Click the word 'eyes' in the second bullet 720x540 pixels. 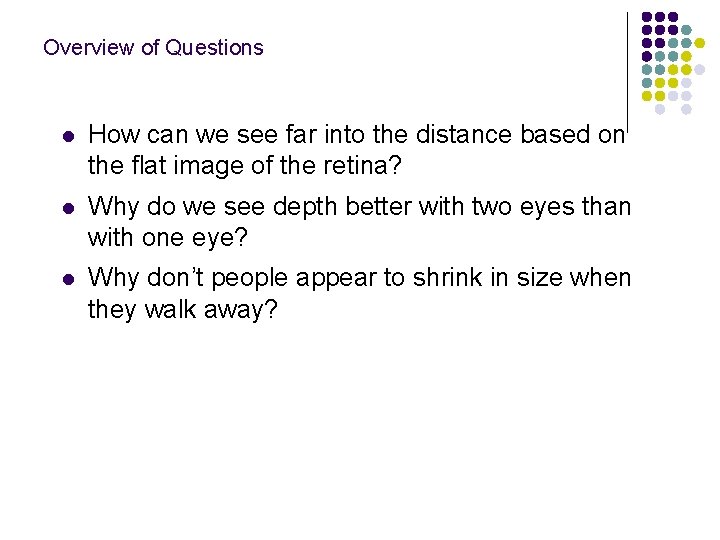coord(547,208)
